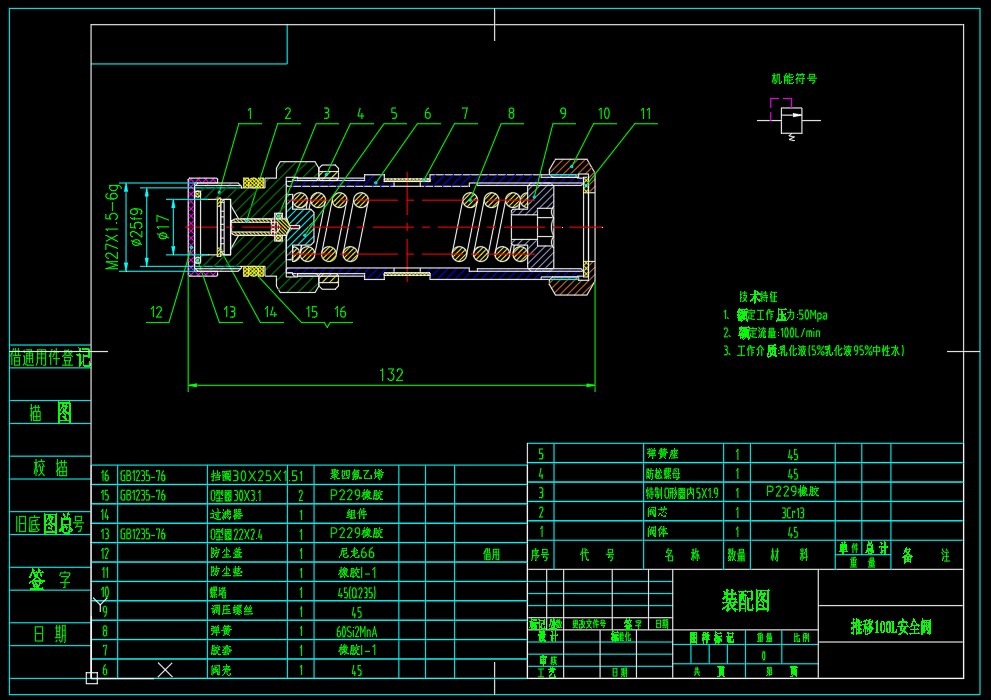Click the GB1235-76 code for item 15

point(142,493)
